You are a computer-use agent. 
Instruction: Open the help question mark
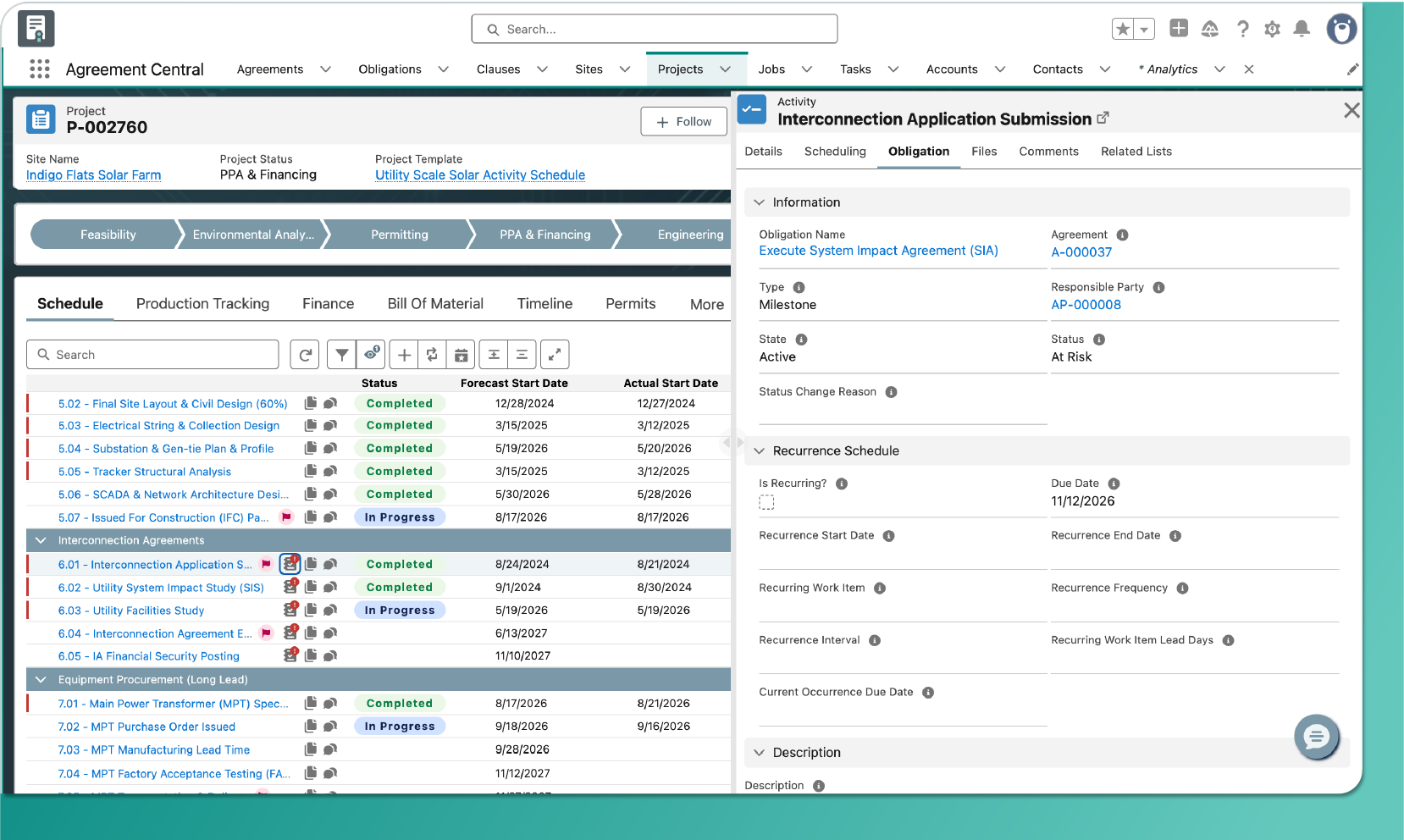point(1242,29)
